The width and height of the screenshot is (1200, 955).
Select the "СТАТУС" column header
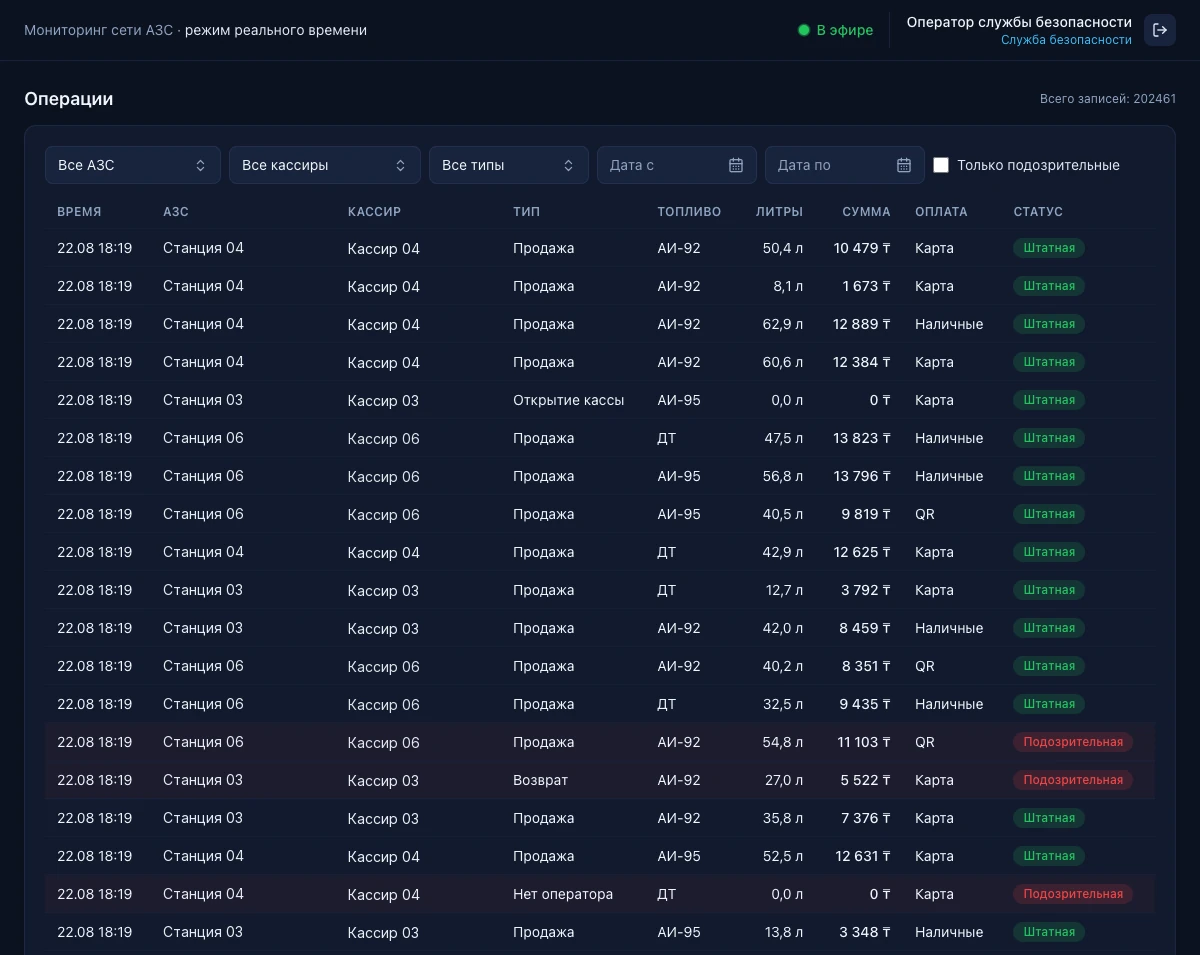[1038, 212]
